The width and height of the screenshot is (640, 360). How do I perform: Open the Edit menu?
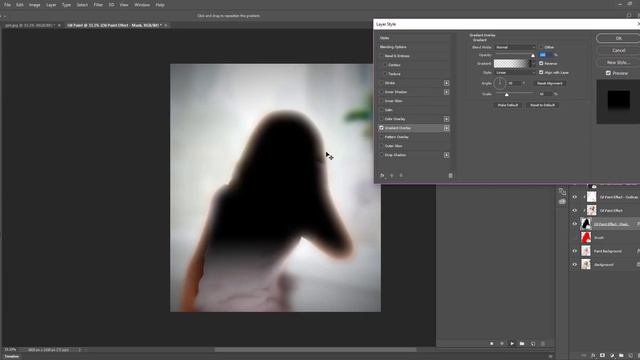click(x=20, y=5)
